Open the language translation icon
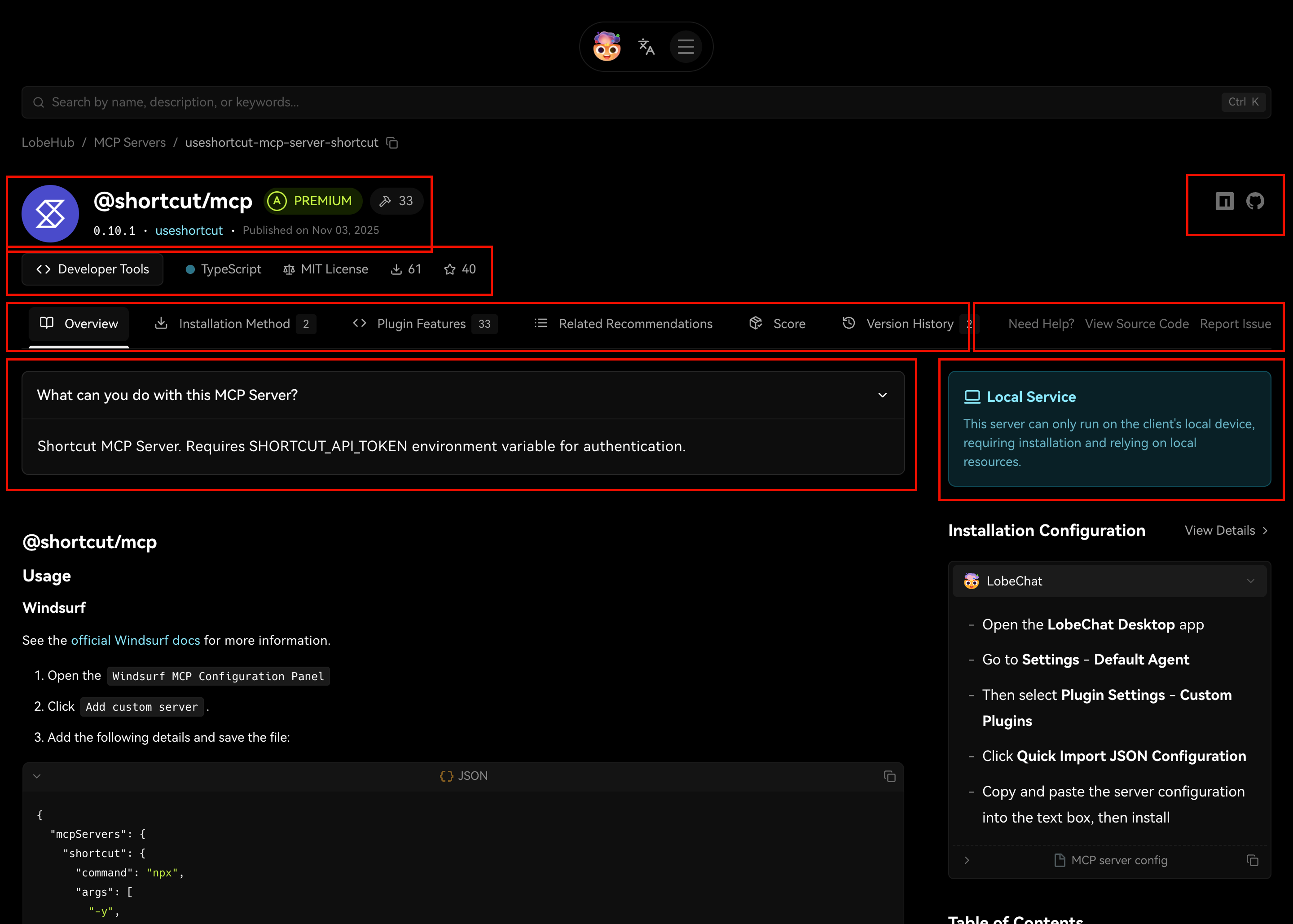The width and height of the screenshot is (1293, 924). pos(646,47)
